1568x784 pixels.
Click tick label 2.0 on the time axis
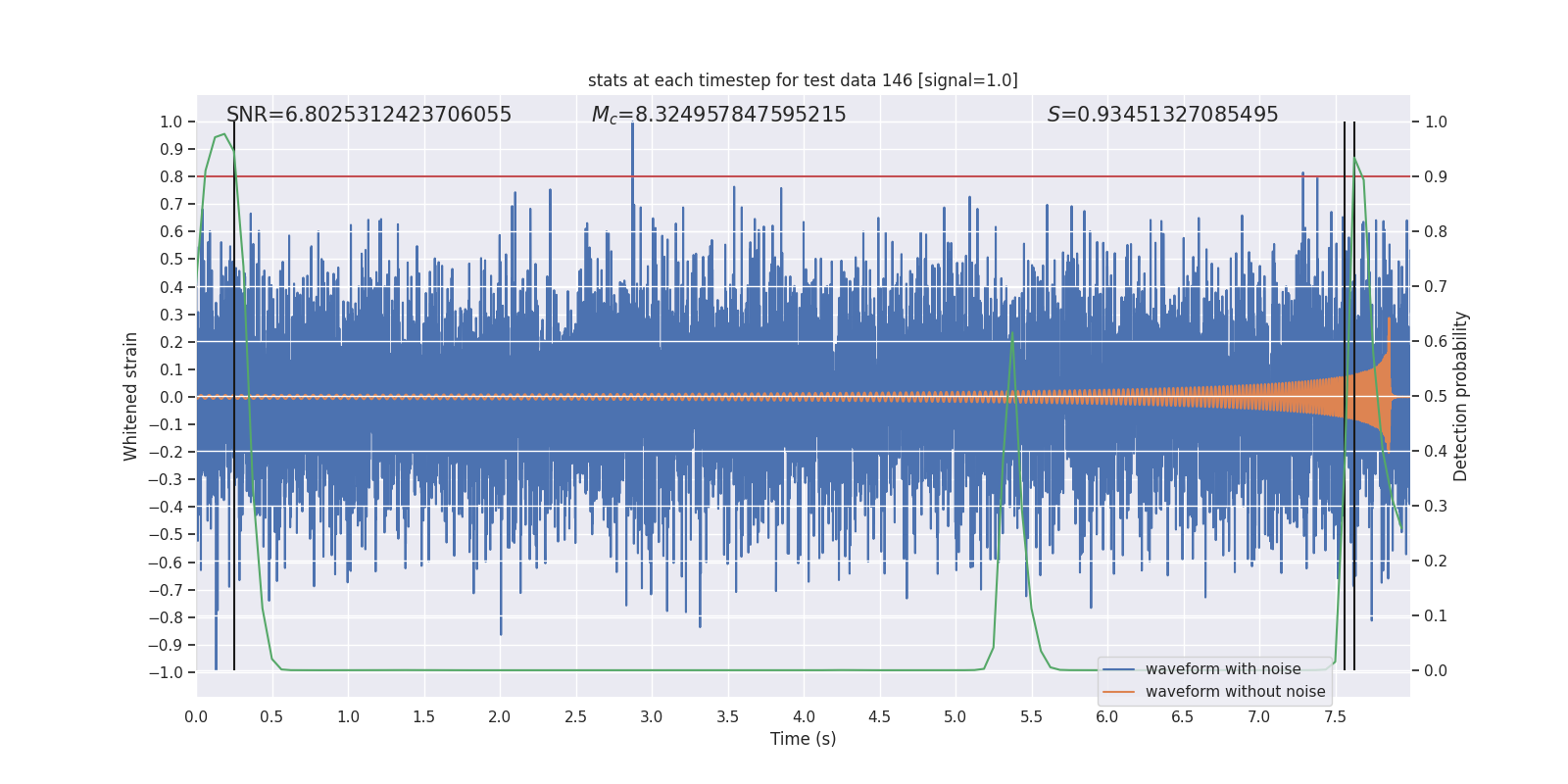point(500,717)
